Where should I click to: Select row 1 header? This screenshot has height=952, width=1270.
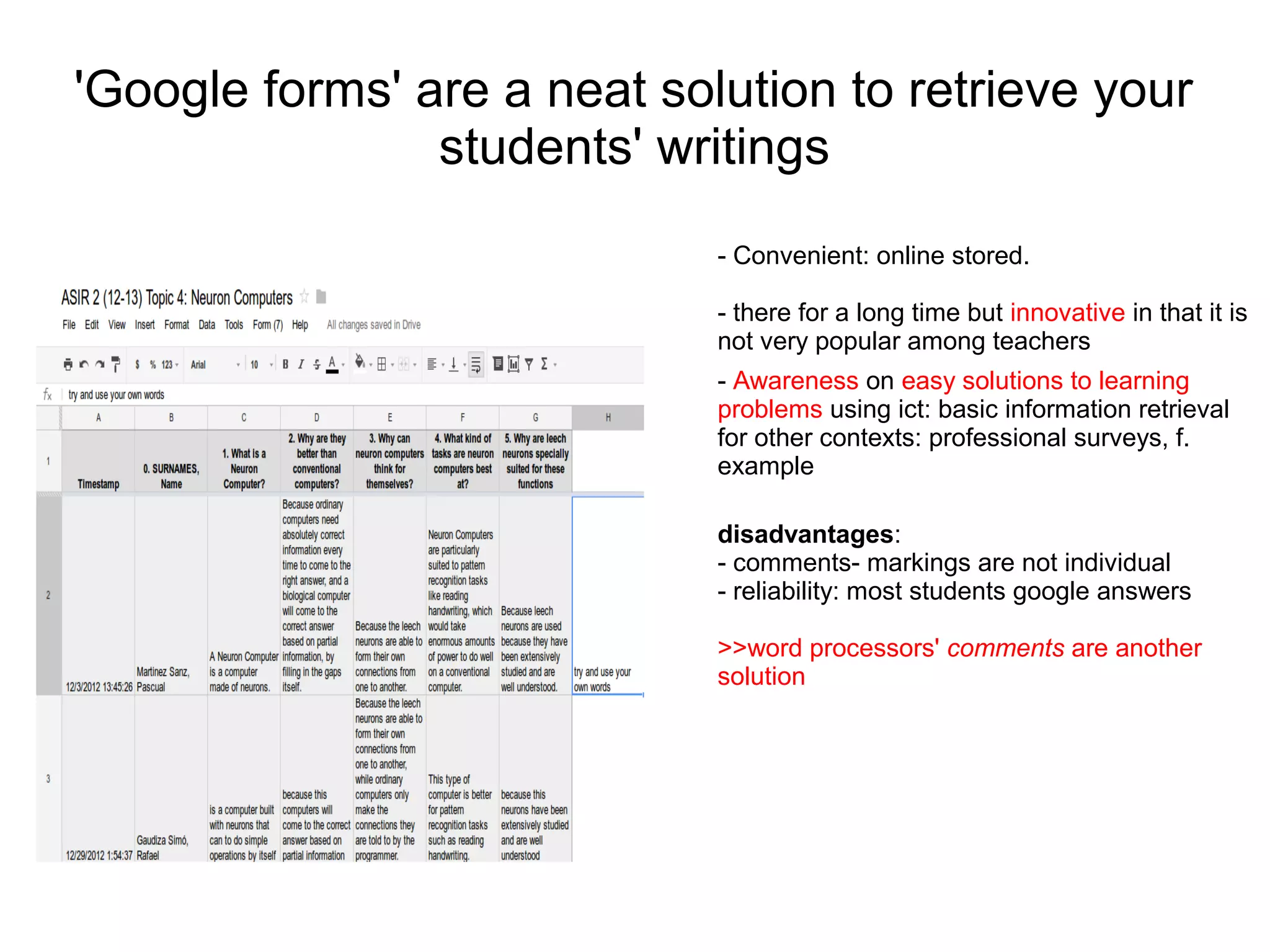(x=48, y=461)
